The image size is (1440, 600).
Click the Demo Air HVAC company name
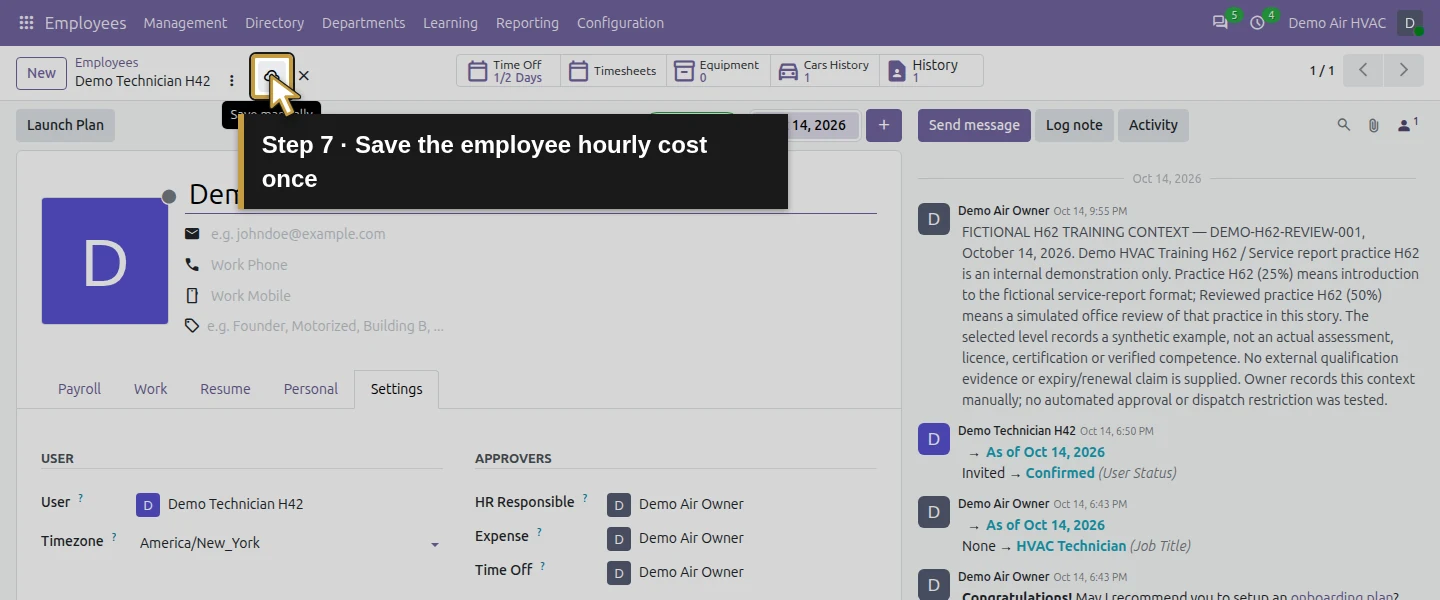pos(1337,23)
